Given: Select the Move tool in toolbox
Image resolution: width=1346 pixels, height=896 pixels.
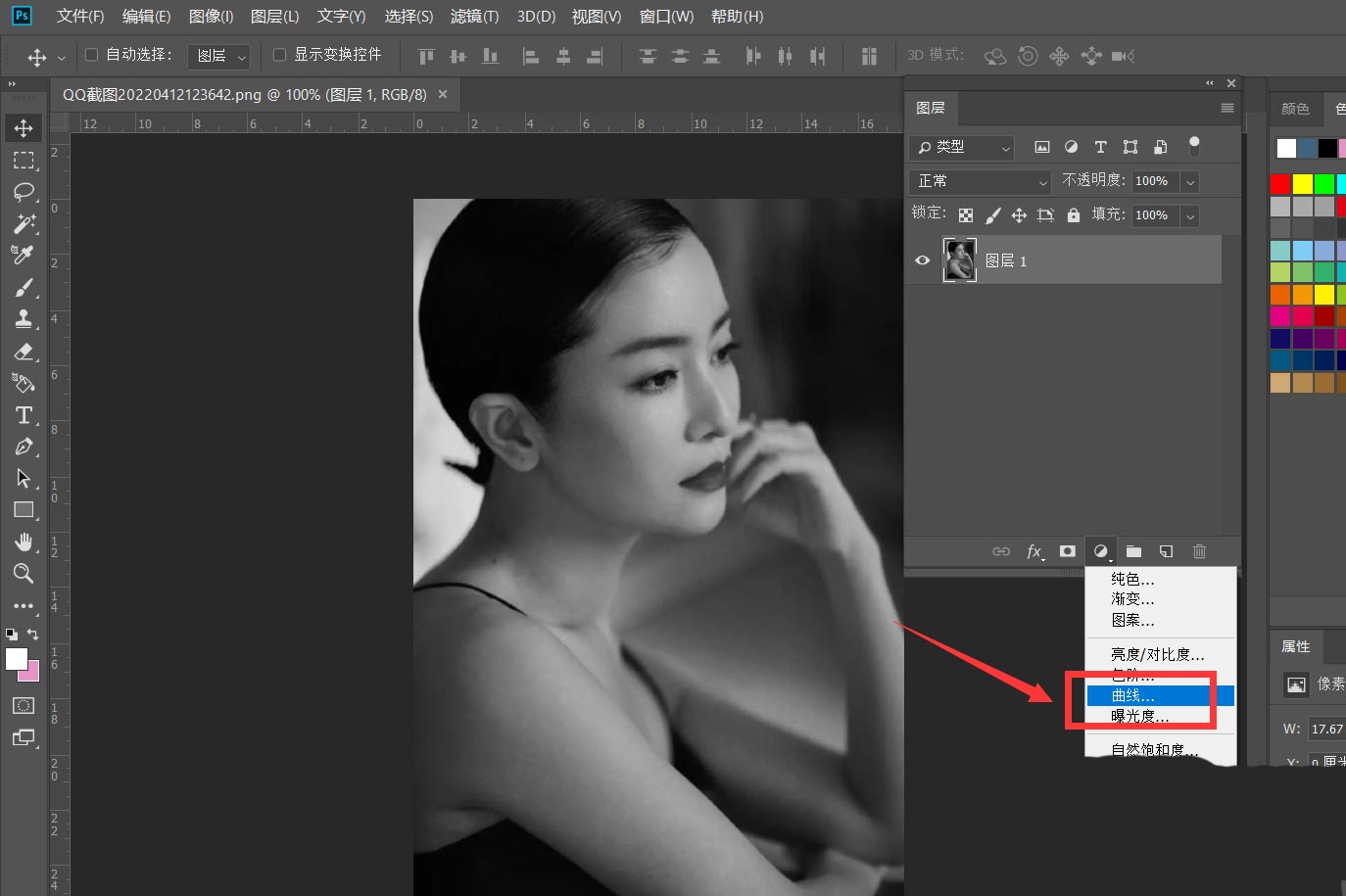Looking at the screenshot, I should 24,128.
